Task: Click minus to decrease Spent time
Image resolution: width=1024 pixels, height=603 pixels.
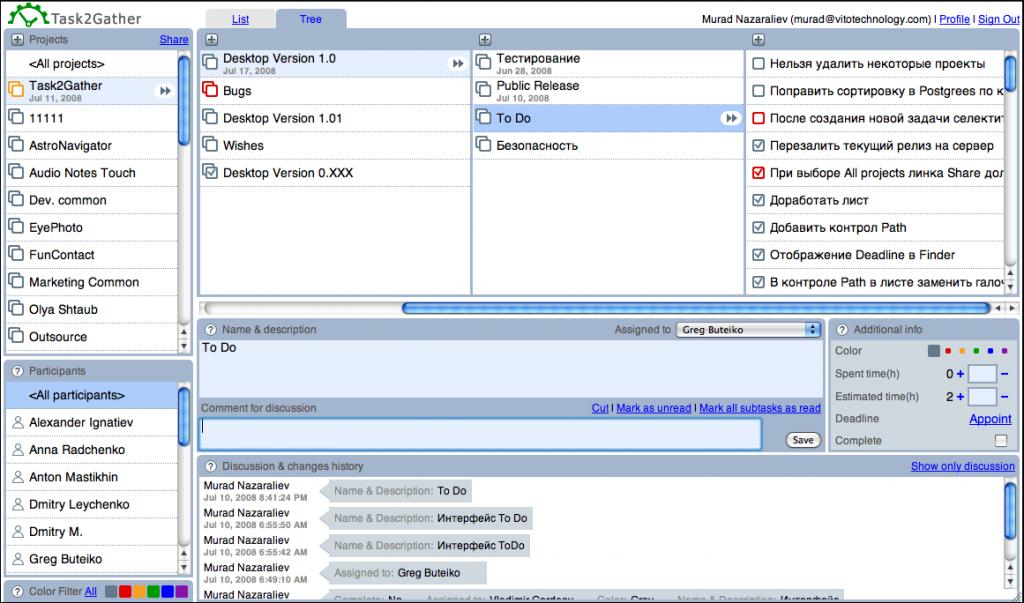Action: (x=1004, y=374)
